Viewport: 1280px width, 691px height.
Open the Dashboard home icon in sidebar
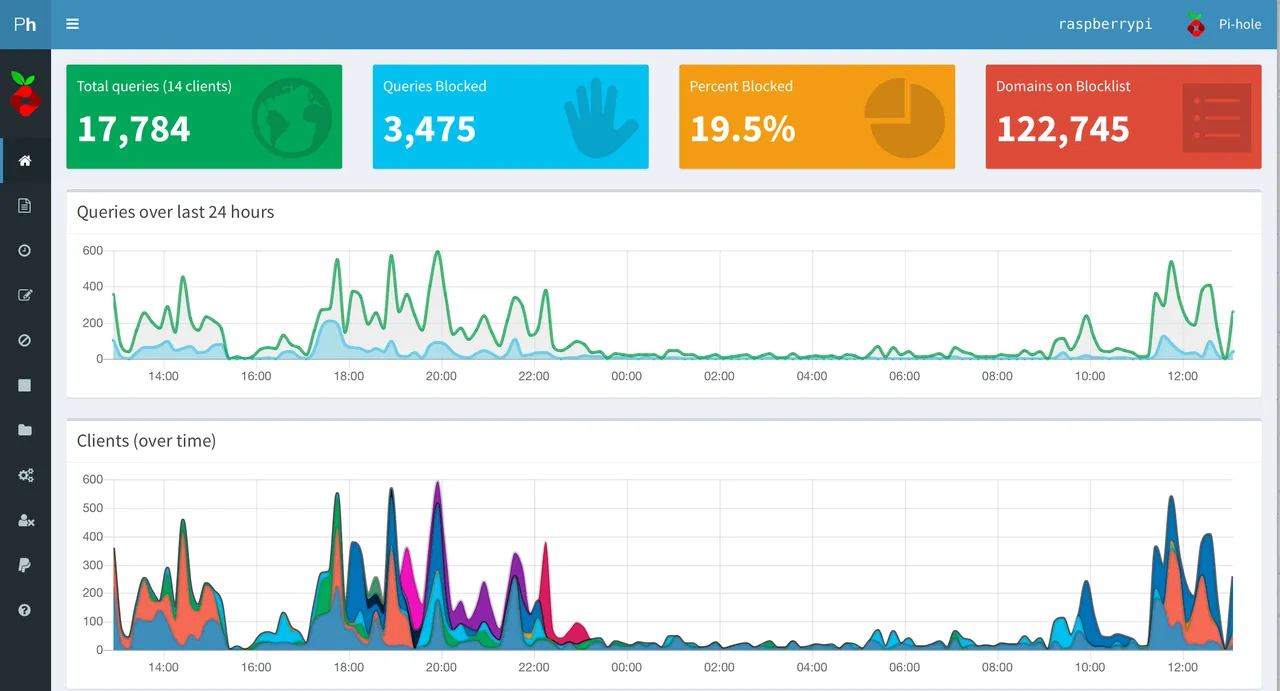point(25,161)
